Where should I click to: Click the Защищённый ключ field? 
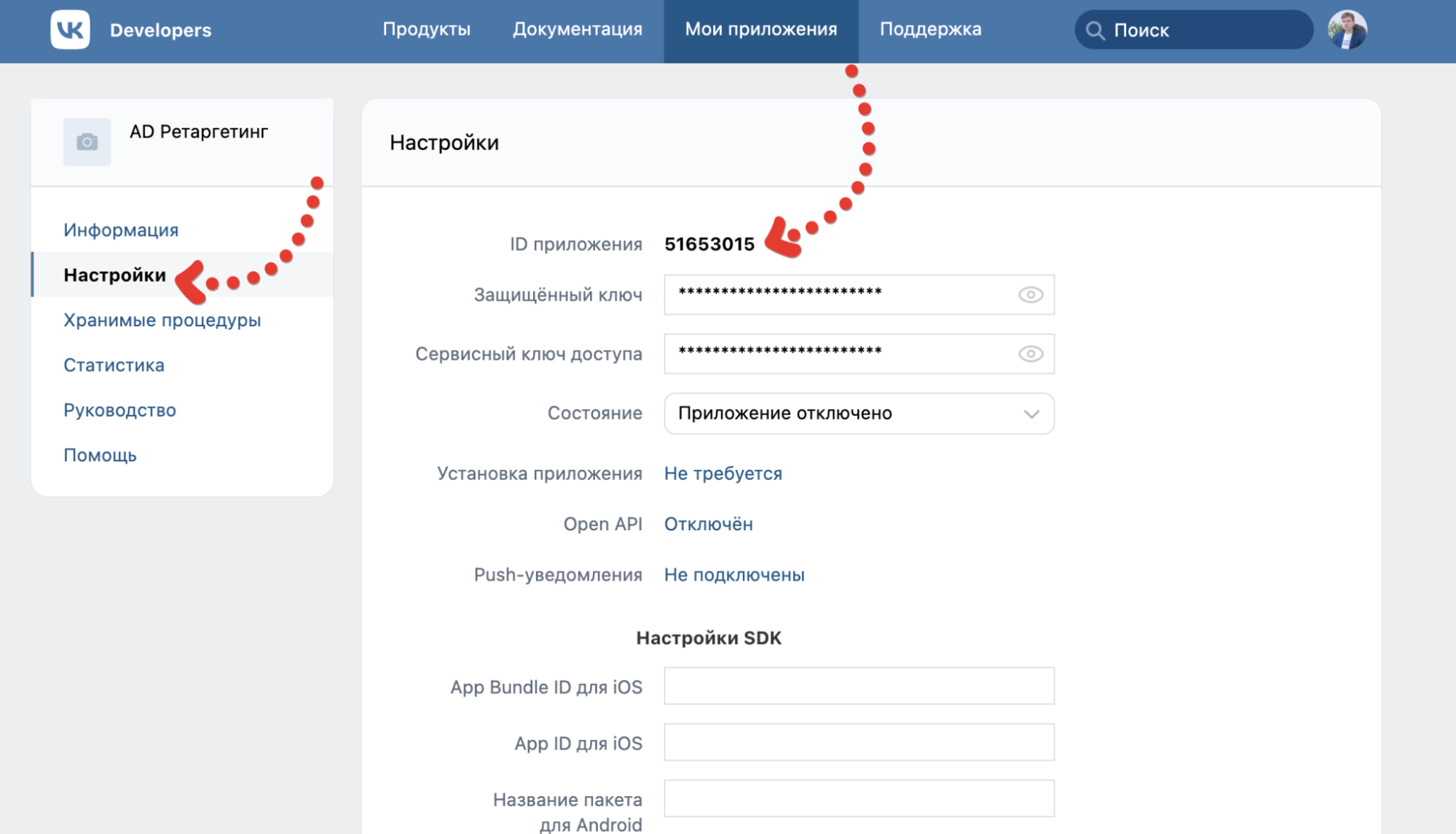[x=859, y=295]
